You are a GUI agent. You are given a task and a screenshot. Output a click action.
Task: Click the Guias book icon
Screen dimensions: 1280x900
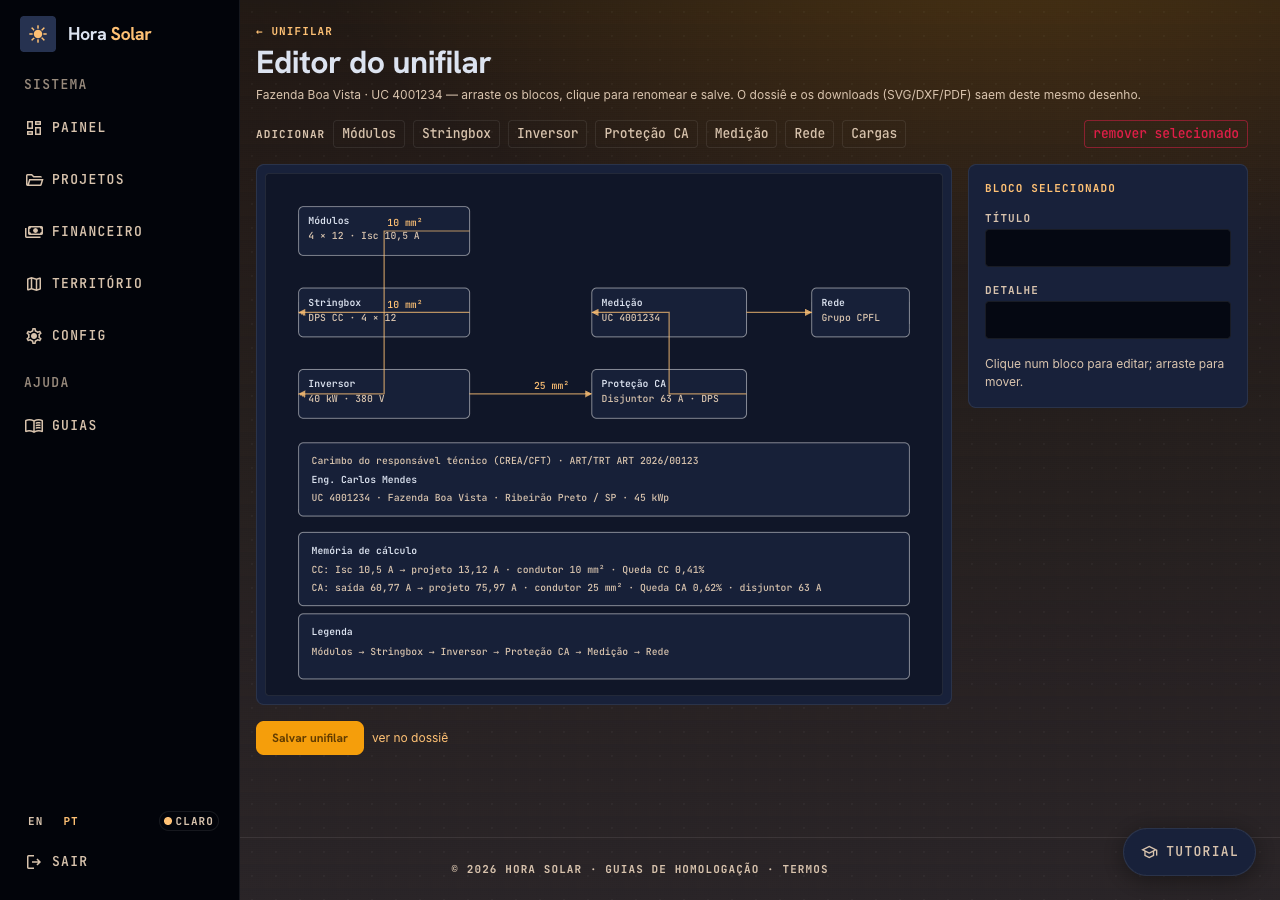point(34,426)
